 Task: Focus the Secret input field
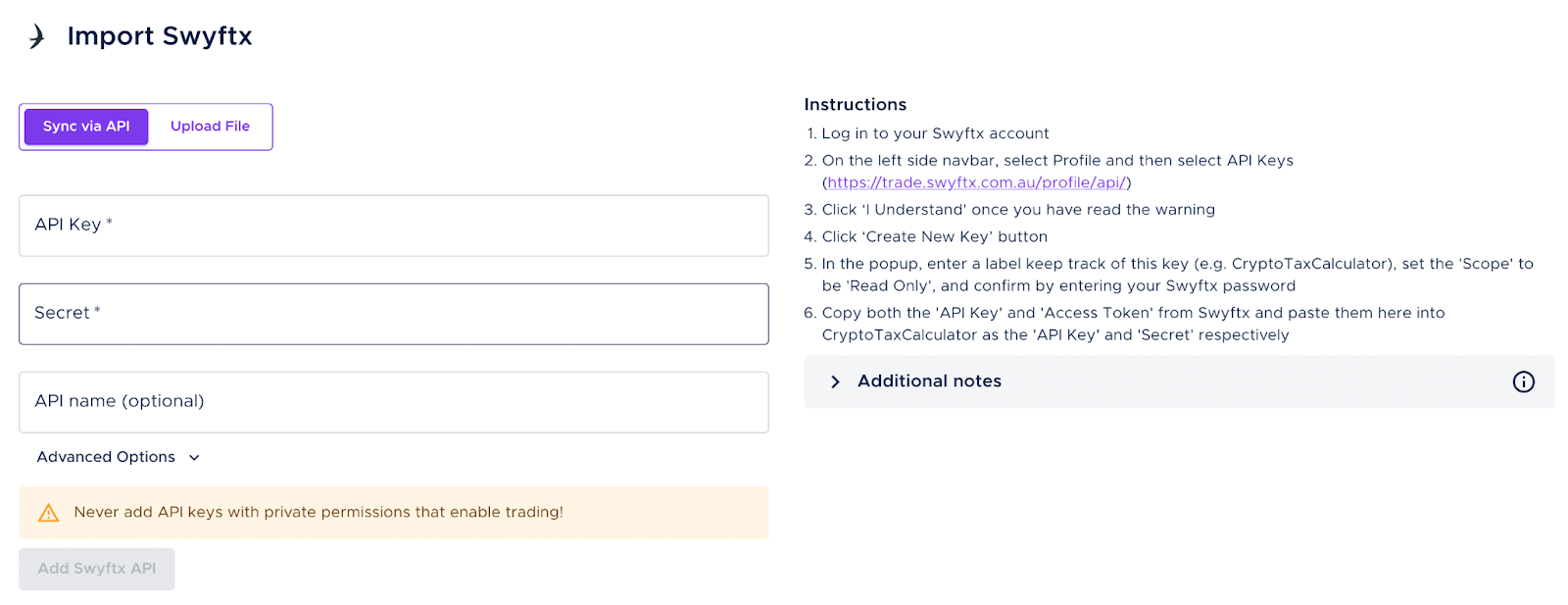pyautogui.click(x=394, y=314)
